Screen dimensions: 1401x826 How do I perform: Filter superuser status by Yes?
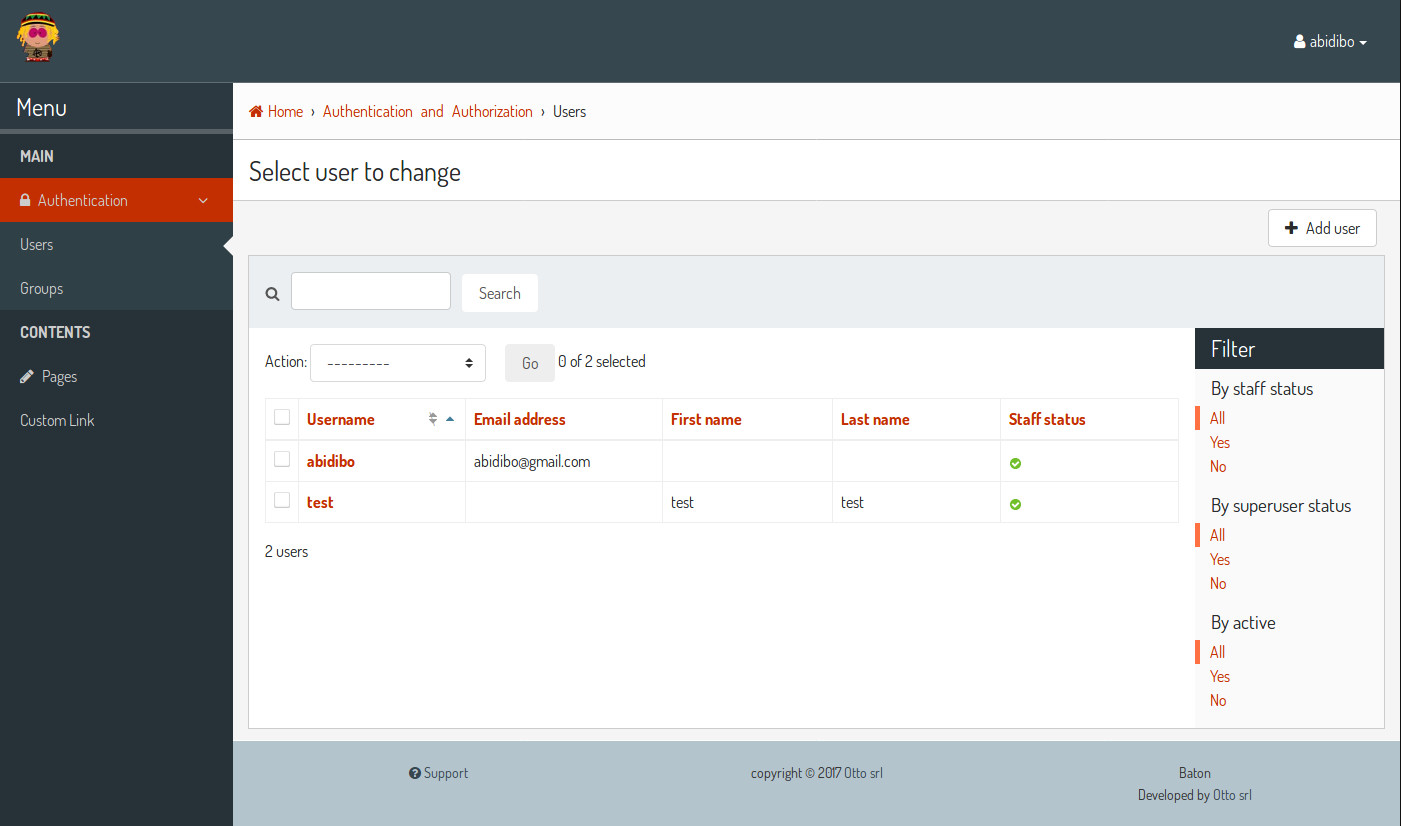(1220, 559)
